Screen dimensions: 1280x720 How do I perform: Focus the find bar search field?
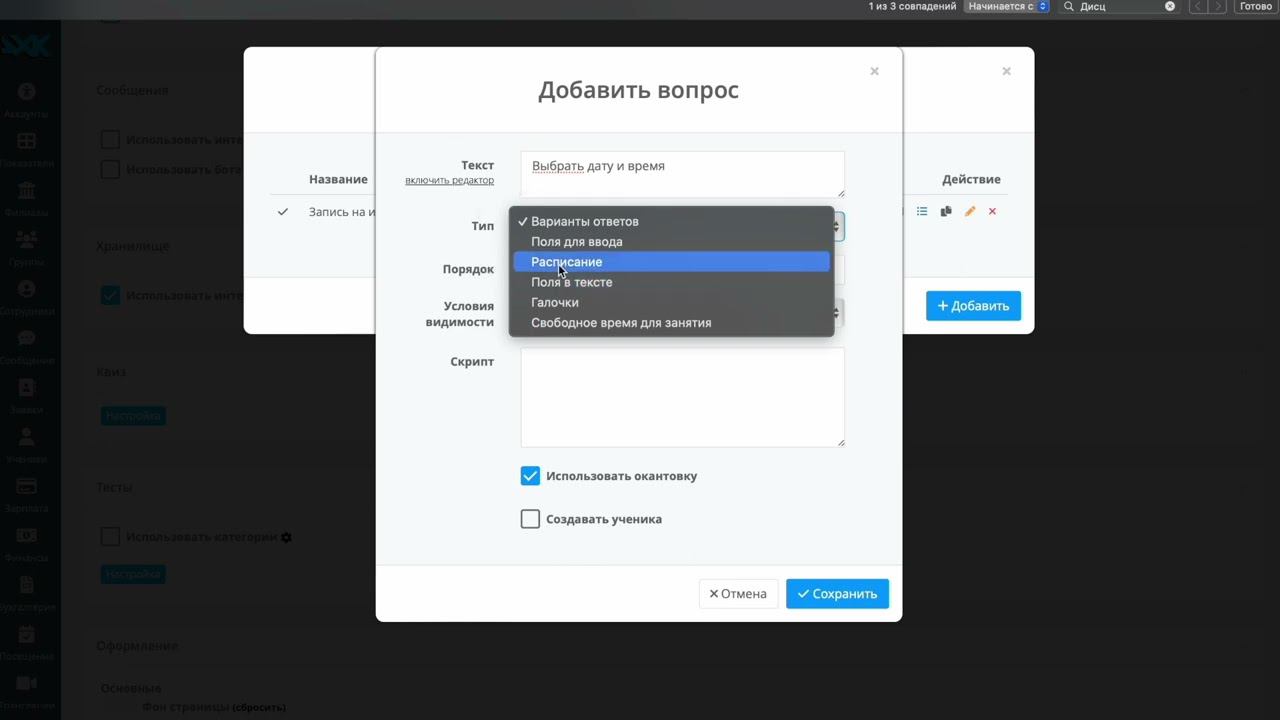1120,6
